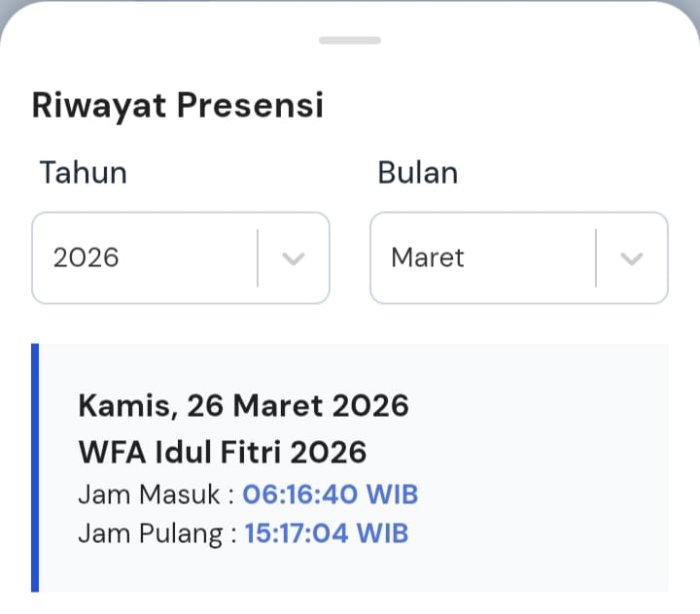Click the Jam Pulang time 15:17:04 WIB

(x=326, y=533)
